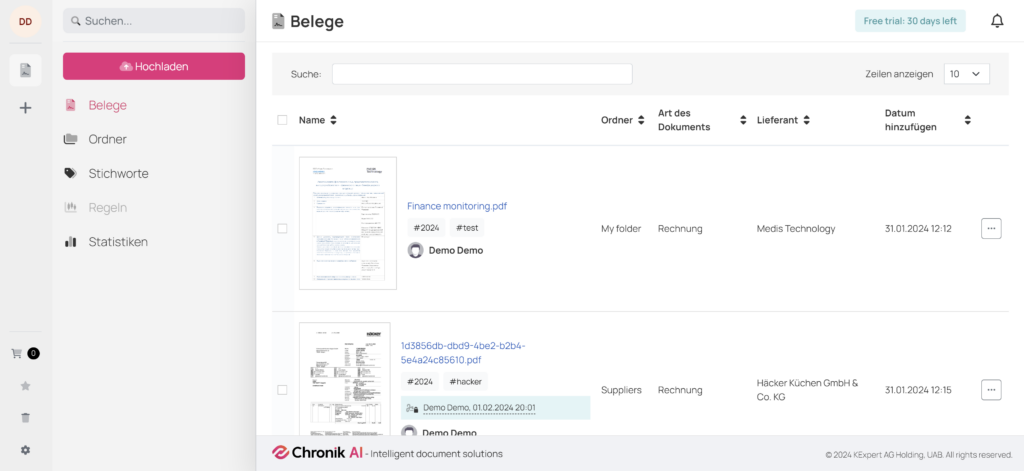The image size is (1024, 471).
Task: Open the trash bin icon
Action: [x=25, y=417]
